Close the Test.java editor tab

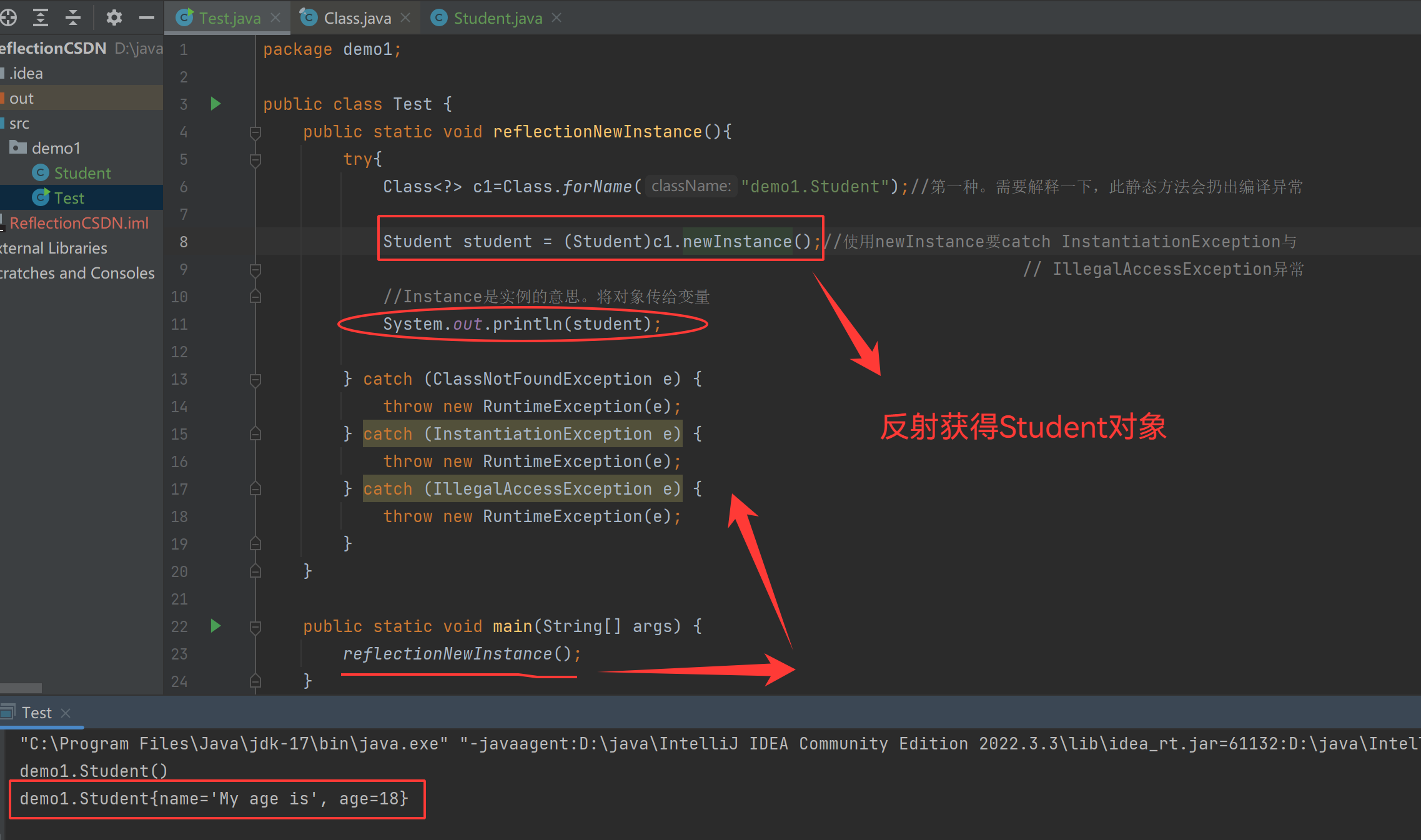click(275, 18)
